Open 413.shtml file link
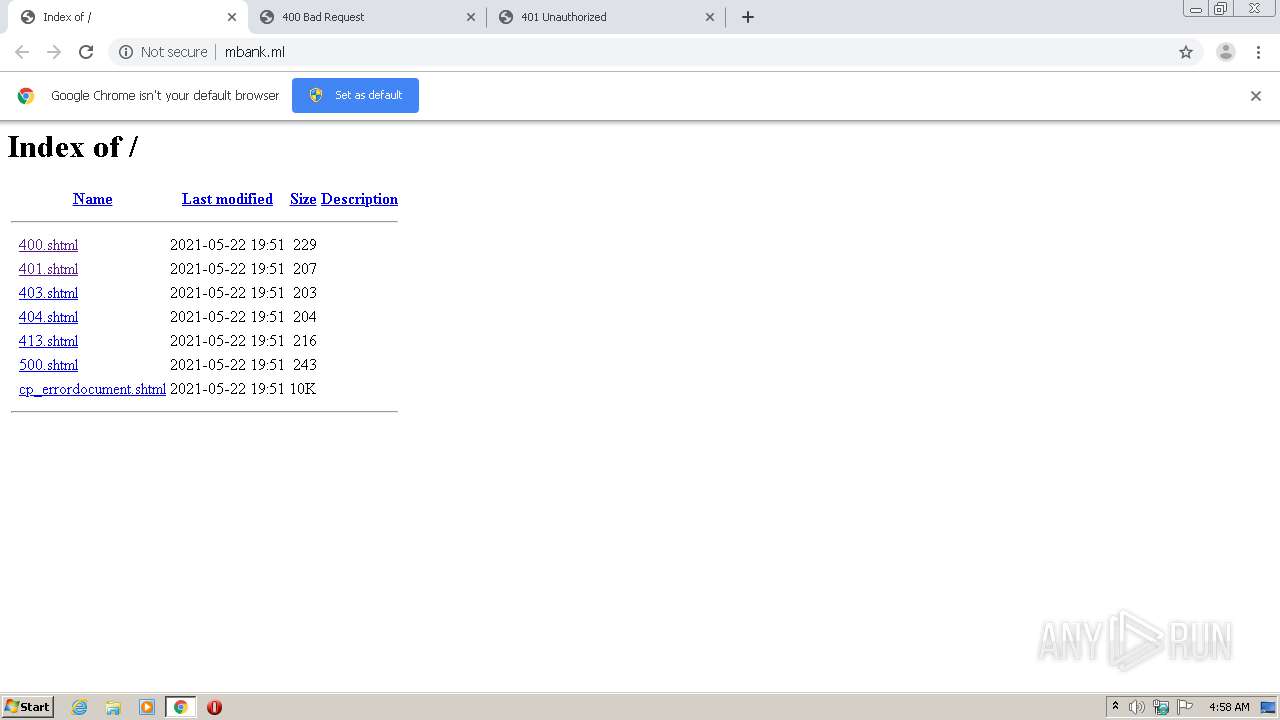Viewport: 1280px width, 720px height. point(48,341)
